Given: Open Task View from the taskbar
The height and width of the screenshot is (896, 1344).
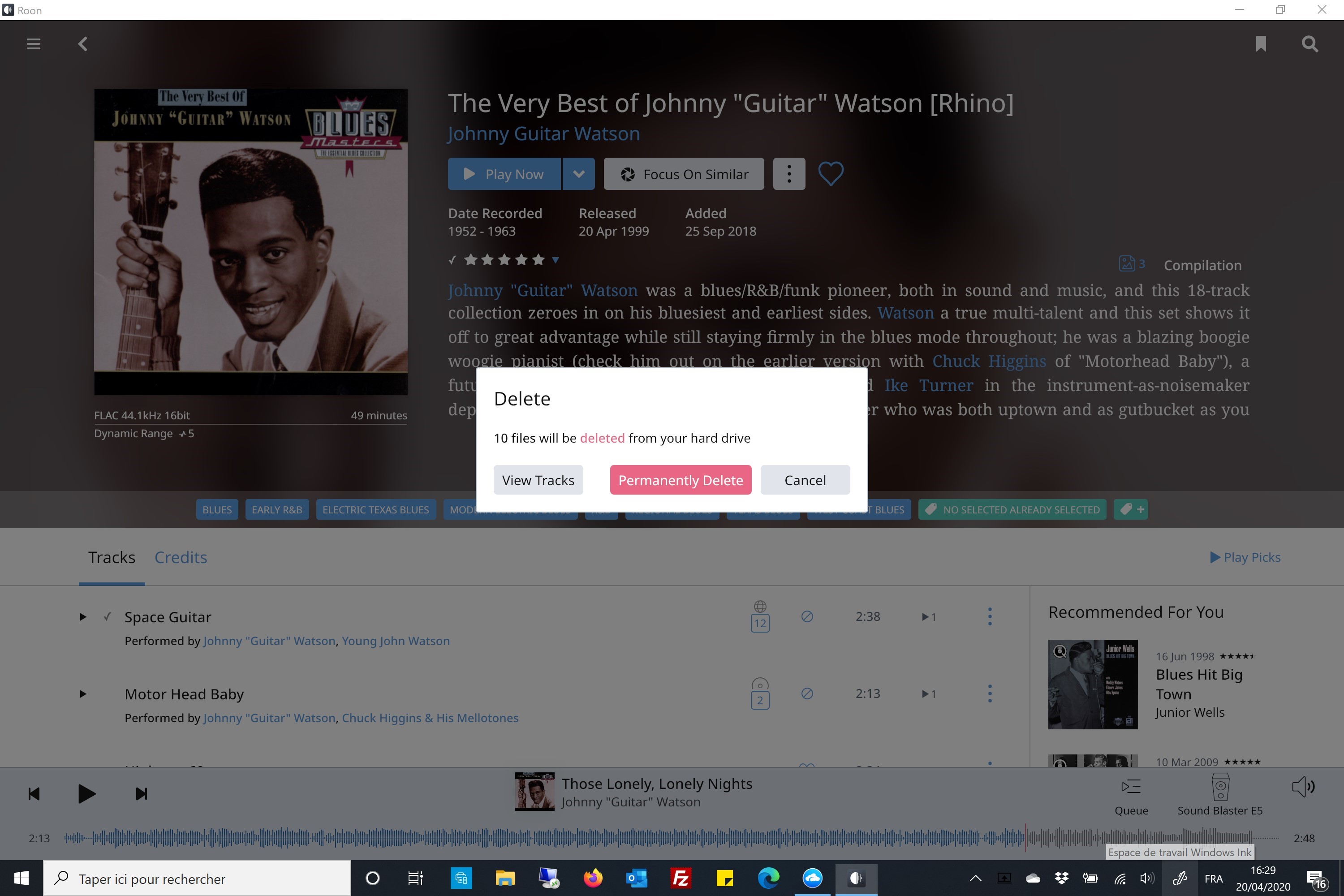Looking at the screenshot, I should 415,878.
